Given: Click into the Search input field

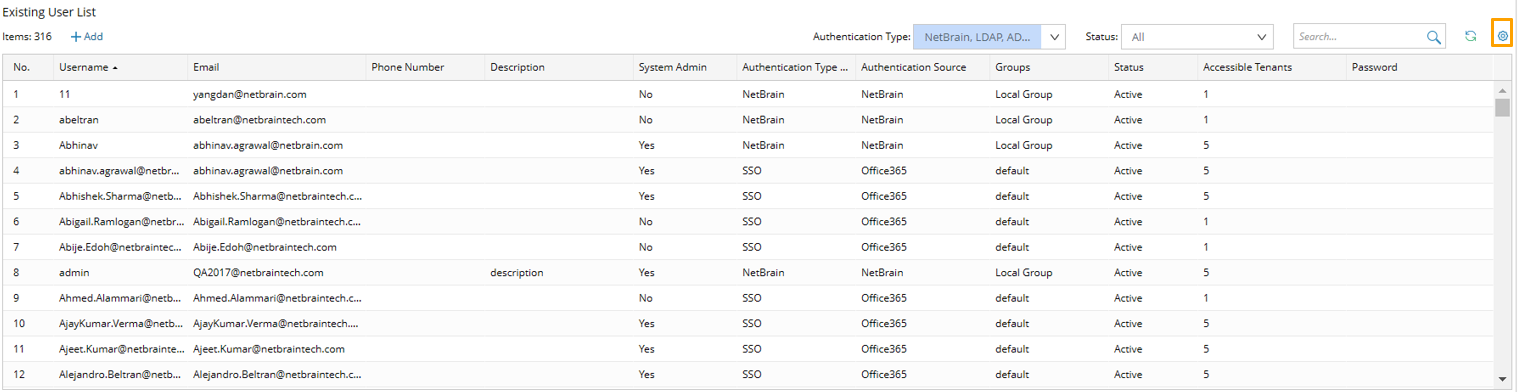Looking at the screenshot, I should (1359, 37).
